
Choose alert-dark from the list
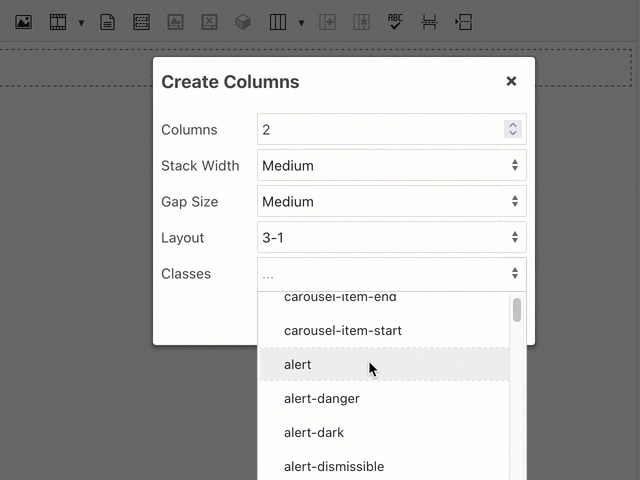384,432
